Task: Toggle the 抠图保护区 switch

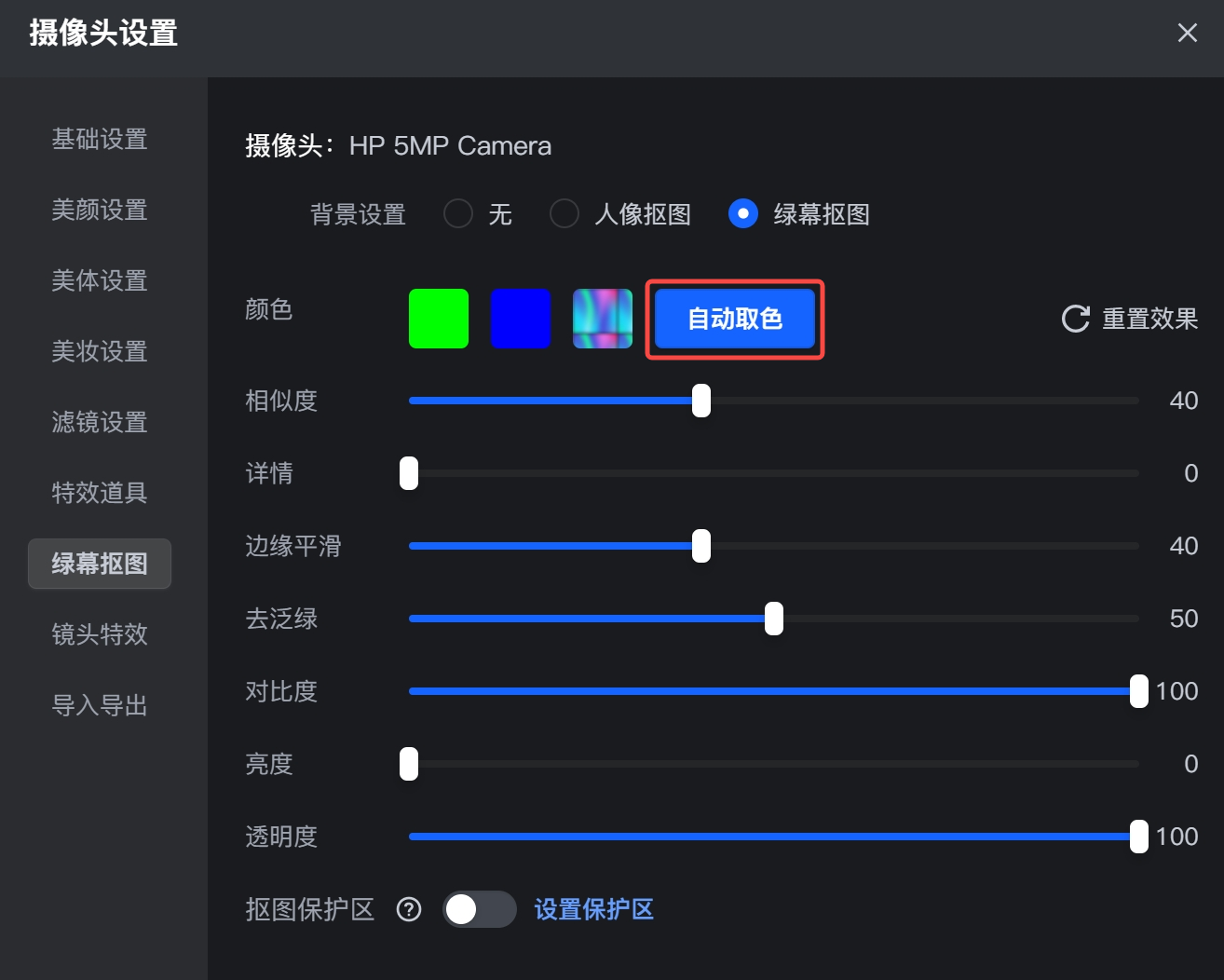Action: (x=479, y=909)
